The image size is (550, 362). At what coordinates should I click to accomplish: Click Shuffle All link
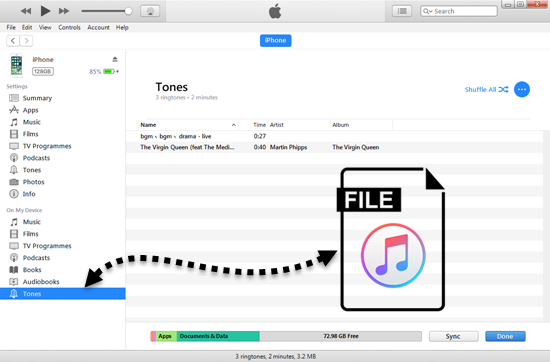(x=487, y=89)
